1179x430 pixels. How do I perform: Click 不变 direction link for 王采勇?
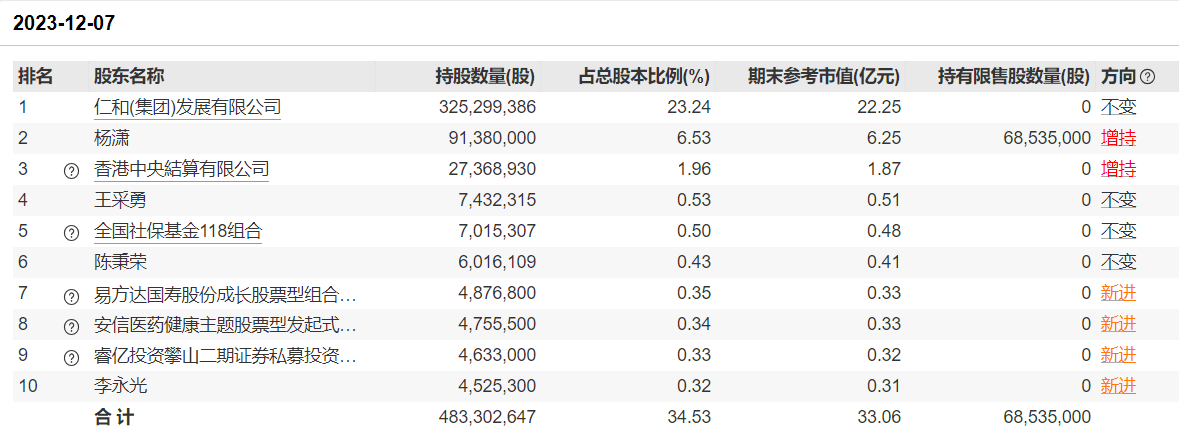pos(1118,200)
